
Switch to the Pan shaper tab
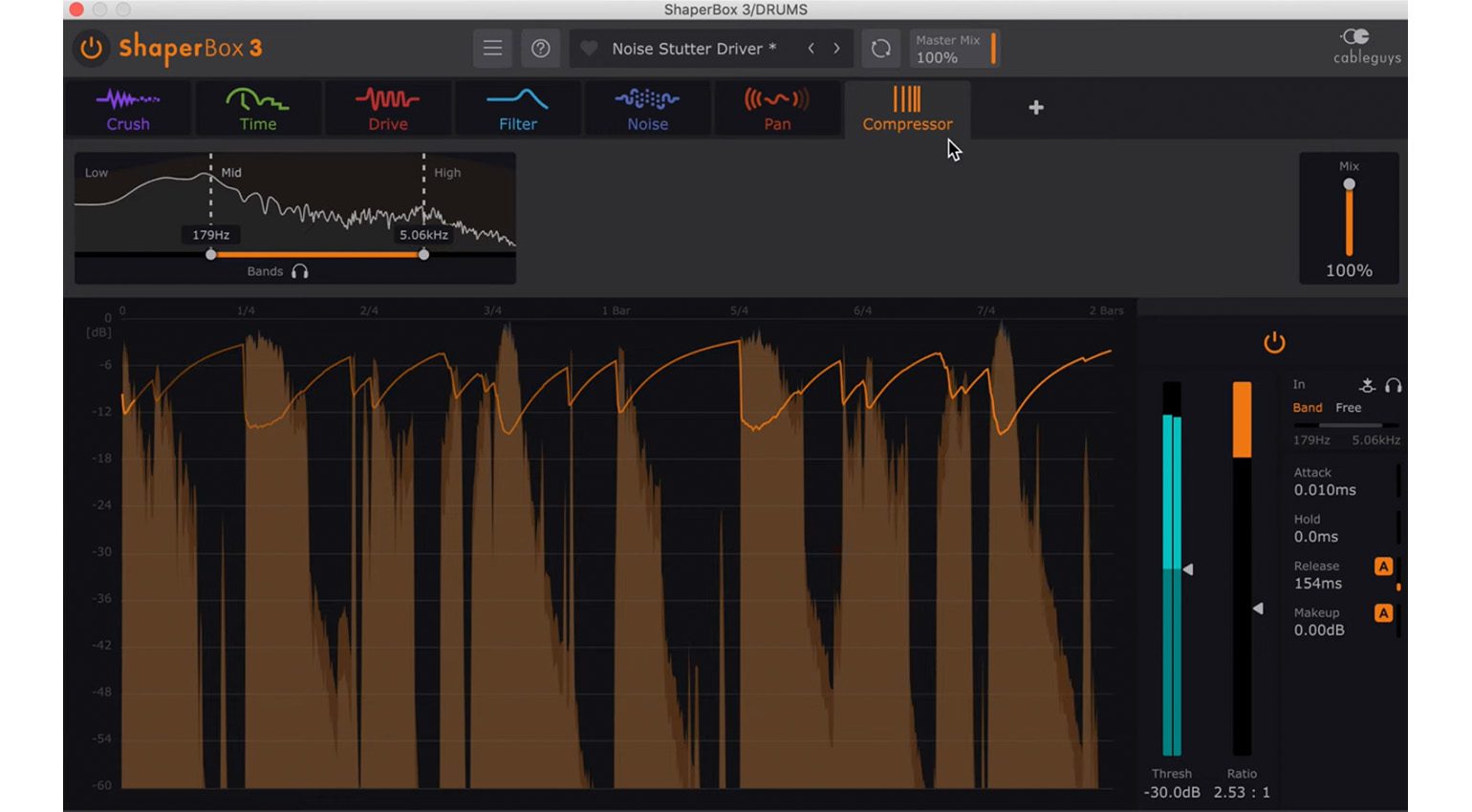[777, 109]
